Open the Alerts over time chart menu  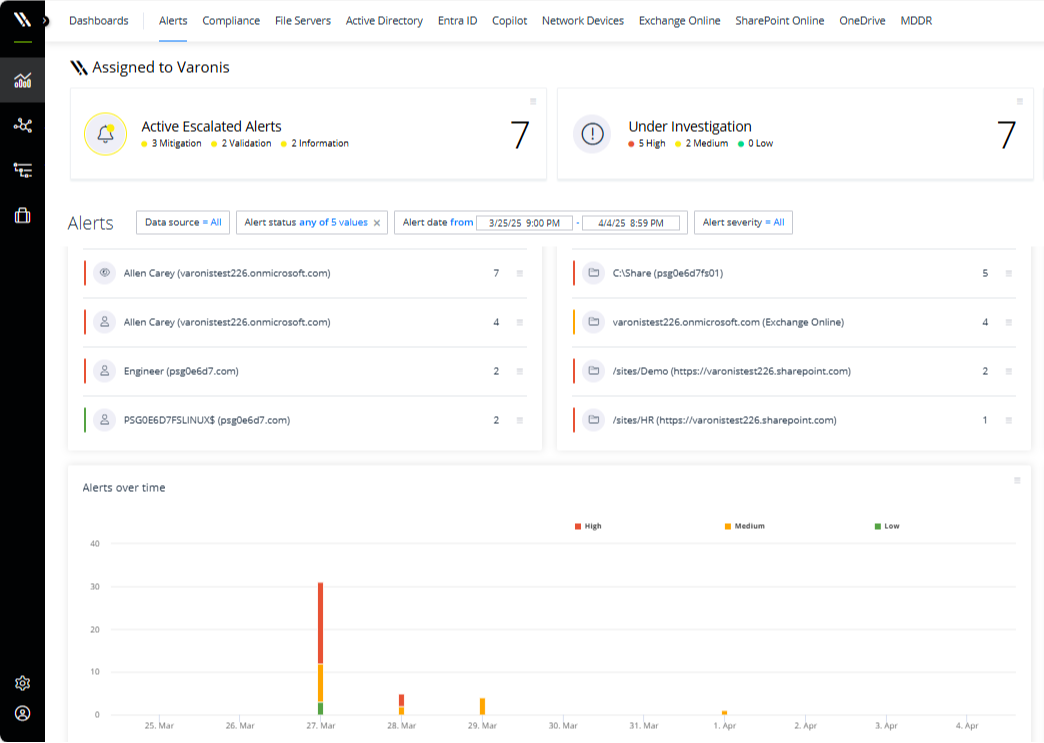click(x=1017, y=480)
